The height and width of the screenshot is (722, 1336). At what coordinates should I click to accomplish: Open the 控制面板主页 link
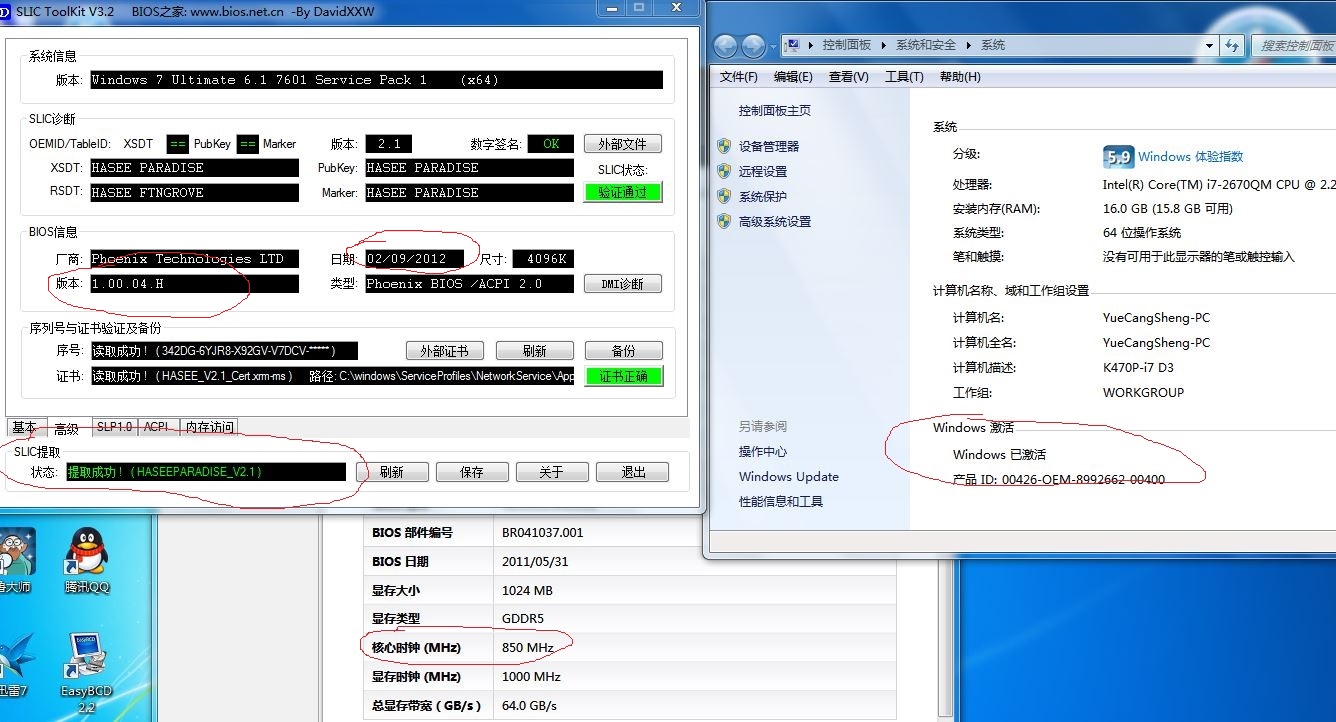[x=775, y=111]
